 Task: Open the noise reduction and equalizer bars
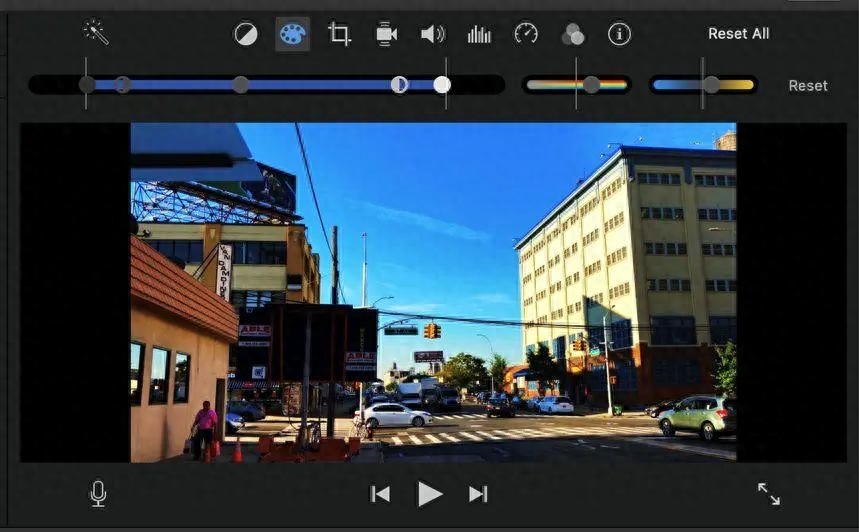(479, 34)
